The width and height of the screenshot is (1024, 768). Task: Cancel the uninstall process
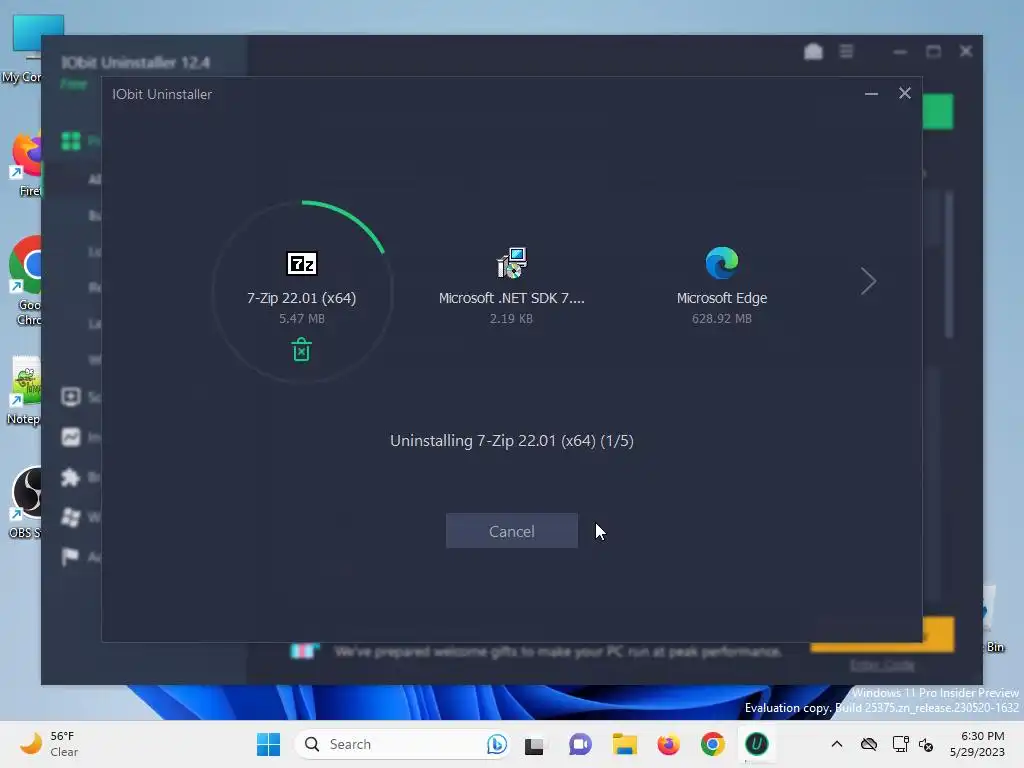click(x=511, y=531)
